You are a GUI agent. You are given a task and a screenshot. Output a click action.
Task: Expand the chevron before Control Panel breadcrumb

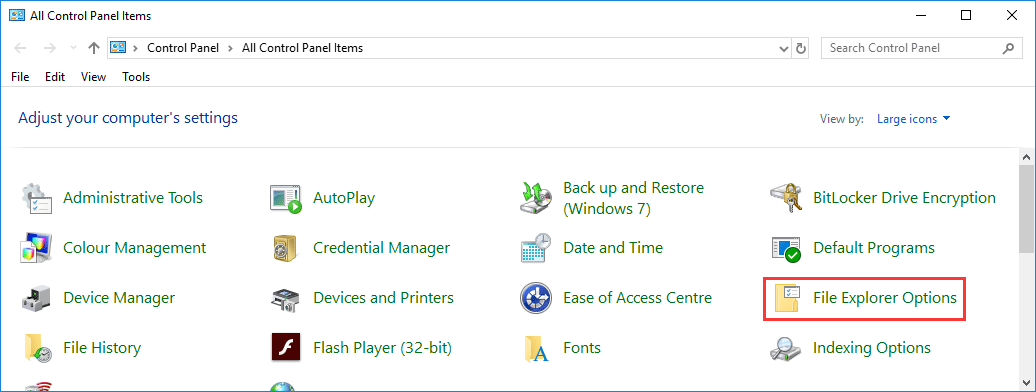[135, 48]
